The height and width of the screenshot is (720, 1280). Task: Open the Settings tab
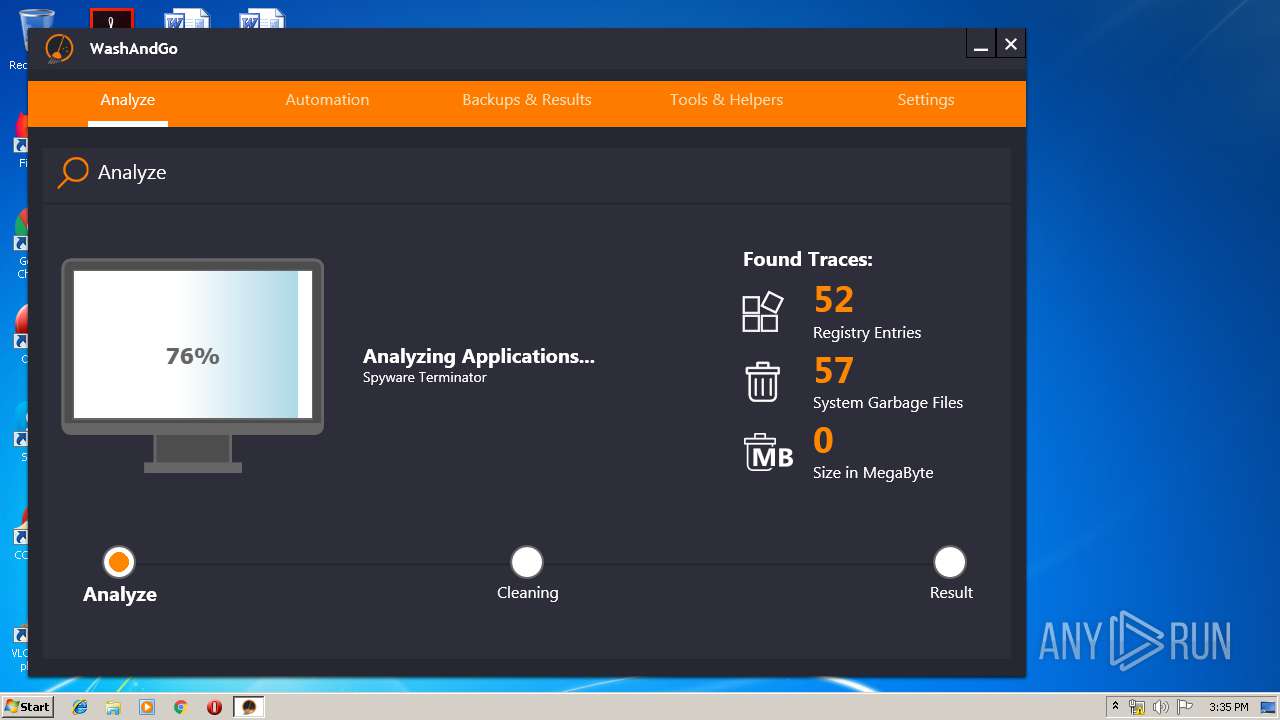926,100
